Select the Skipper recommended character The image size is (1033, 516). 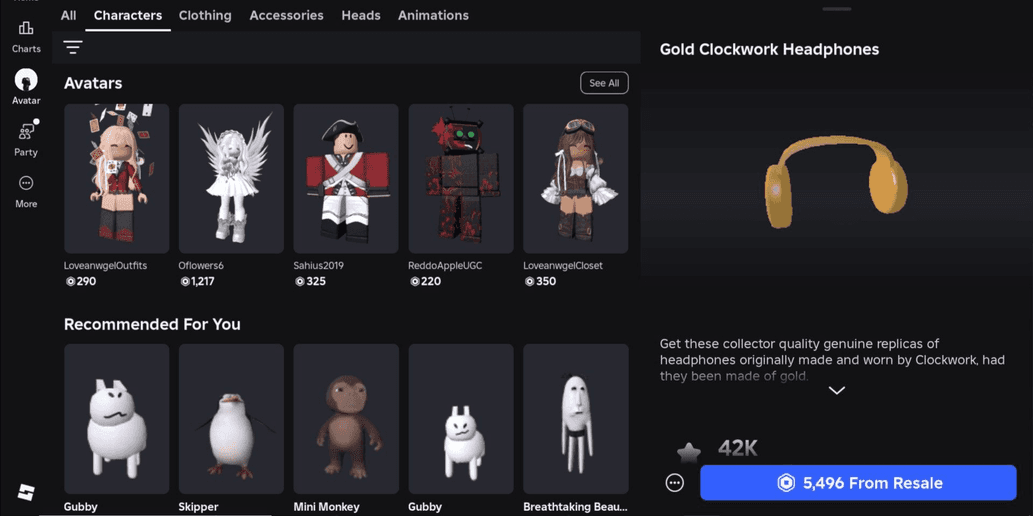point(231,419)
